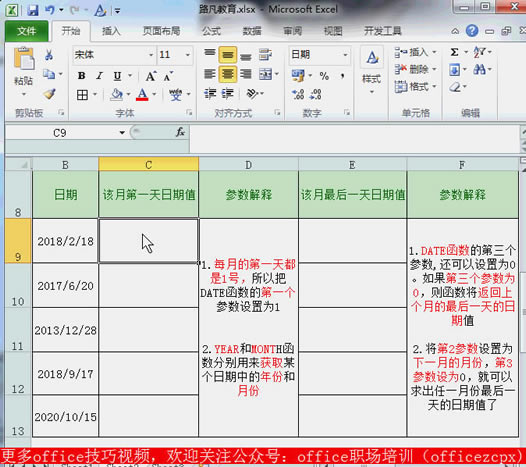Select cell B10 containing 2017/6/20
The width and height of the screenshot is (526, 467).
click(65, 286)
